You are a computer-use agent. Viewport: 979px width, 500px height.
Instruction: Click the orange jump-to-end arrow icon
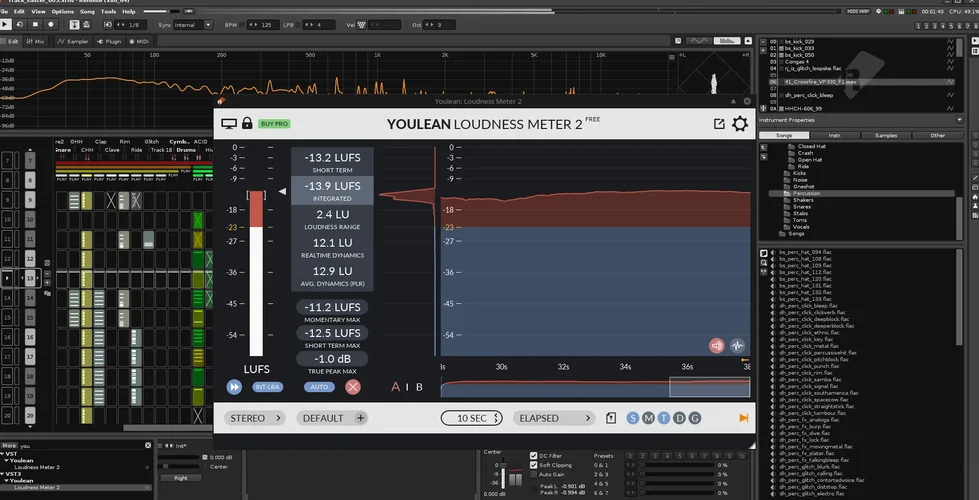(x=744, y=418)
